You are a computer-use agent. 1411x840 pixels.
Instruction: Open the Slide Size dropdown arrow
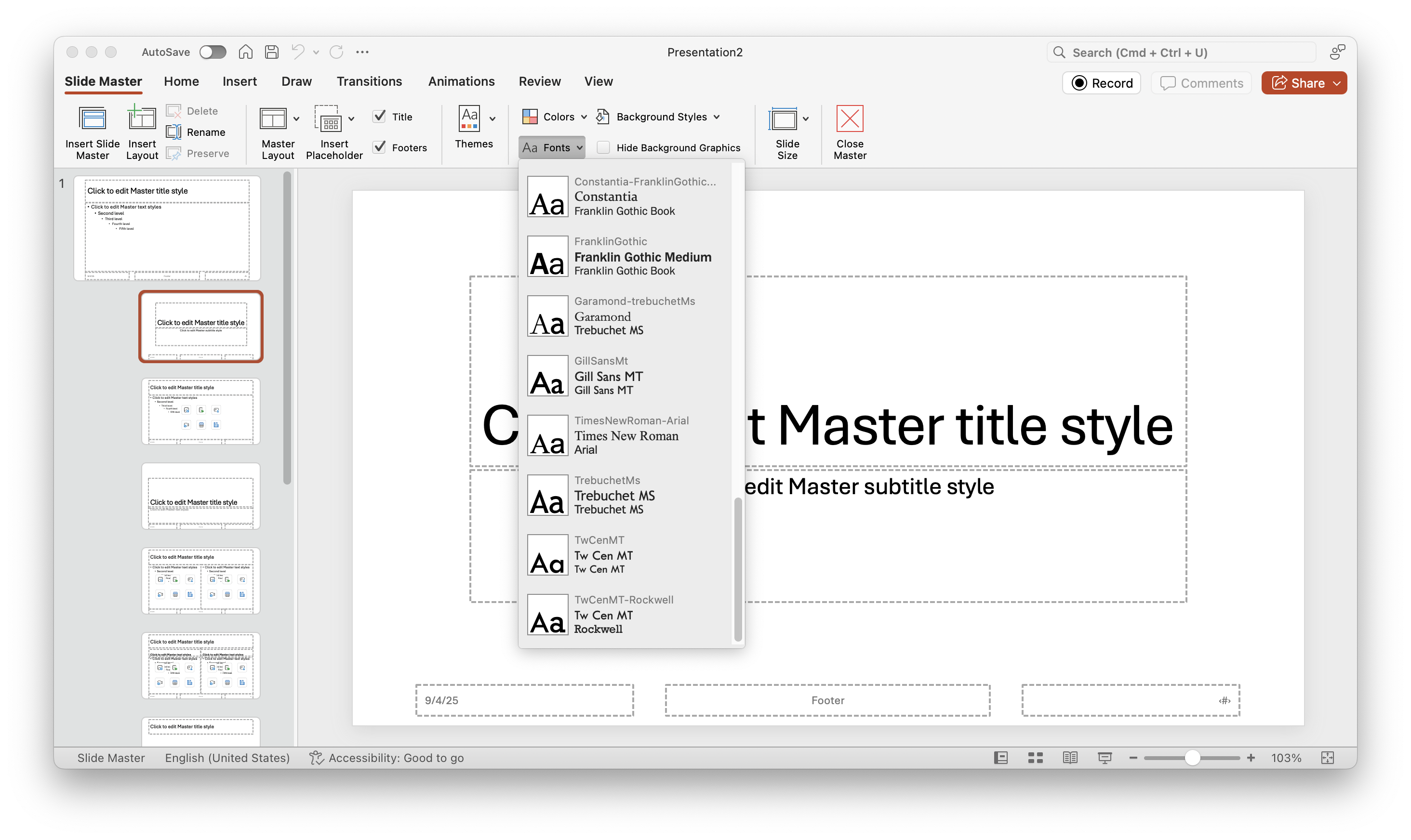[806, 119]
